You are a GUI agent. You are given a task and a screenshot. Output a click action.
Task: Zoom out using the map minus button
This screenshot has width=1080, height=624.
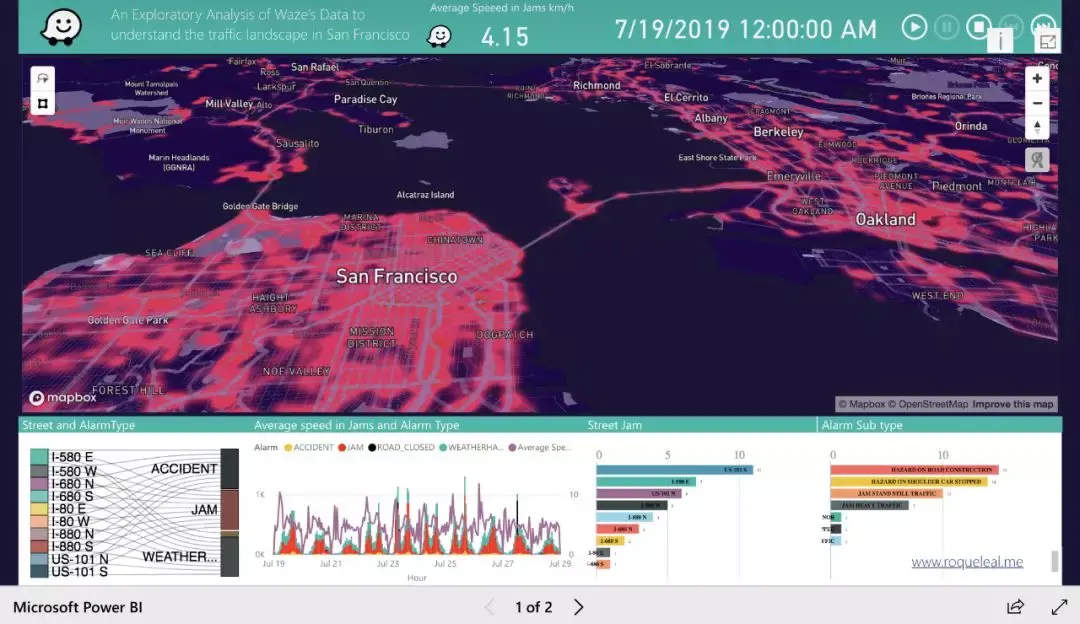coord(1037,103)
